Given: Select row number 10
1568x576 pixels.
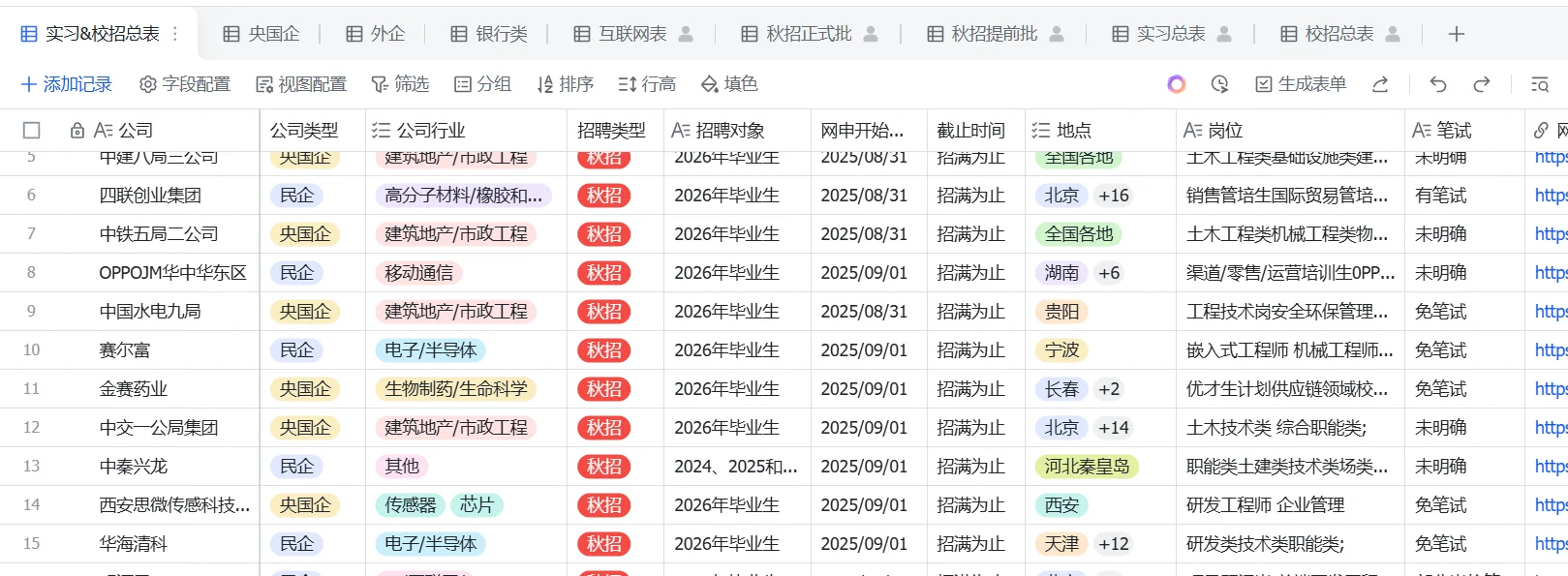Looking at the screenshot, I should (x=31, y=350).
